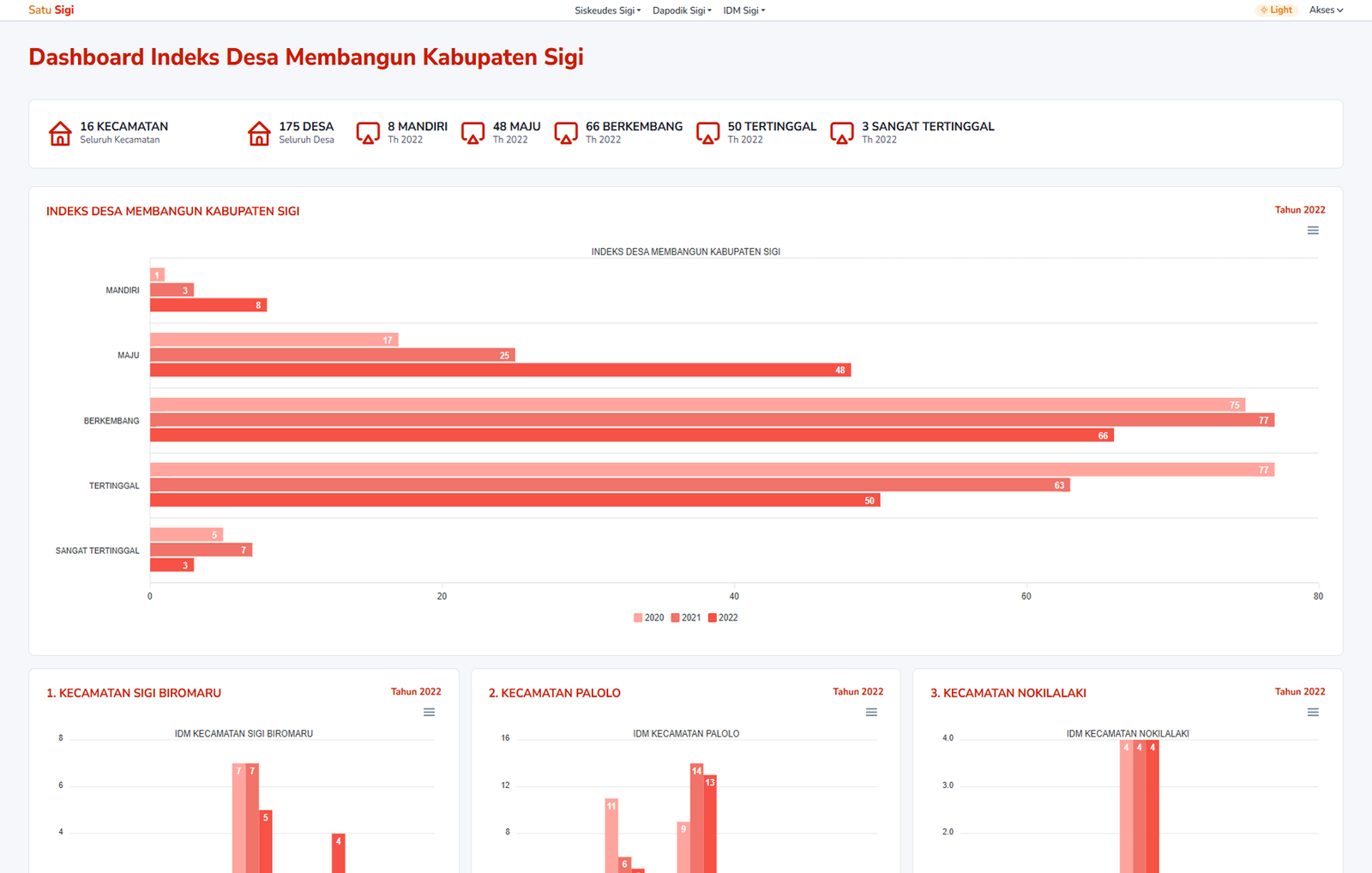This screenshot has width=1372, height=873.
Task: Click the house icon beside 175 Desa
Action: tap(259, 134)
